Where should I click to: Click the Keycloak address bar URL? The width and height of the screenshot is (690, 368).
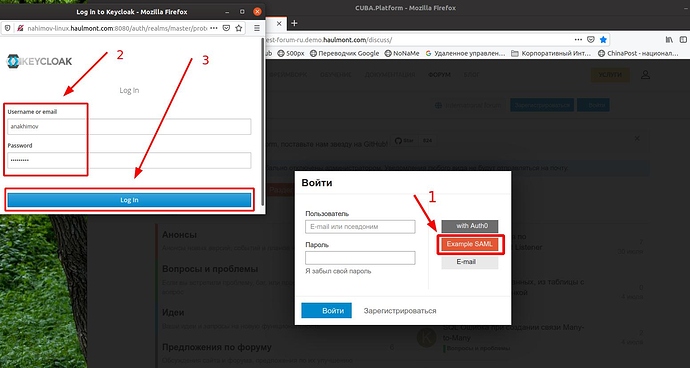pyautogui.click(x=117, y=28)
